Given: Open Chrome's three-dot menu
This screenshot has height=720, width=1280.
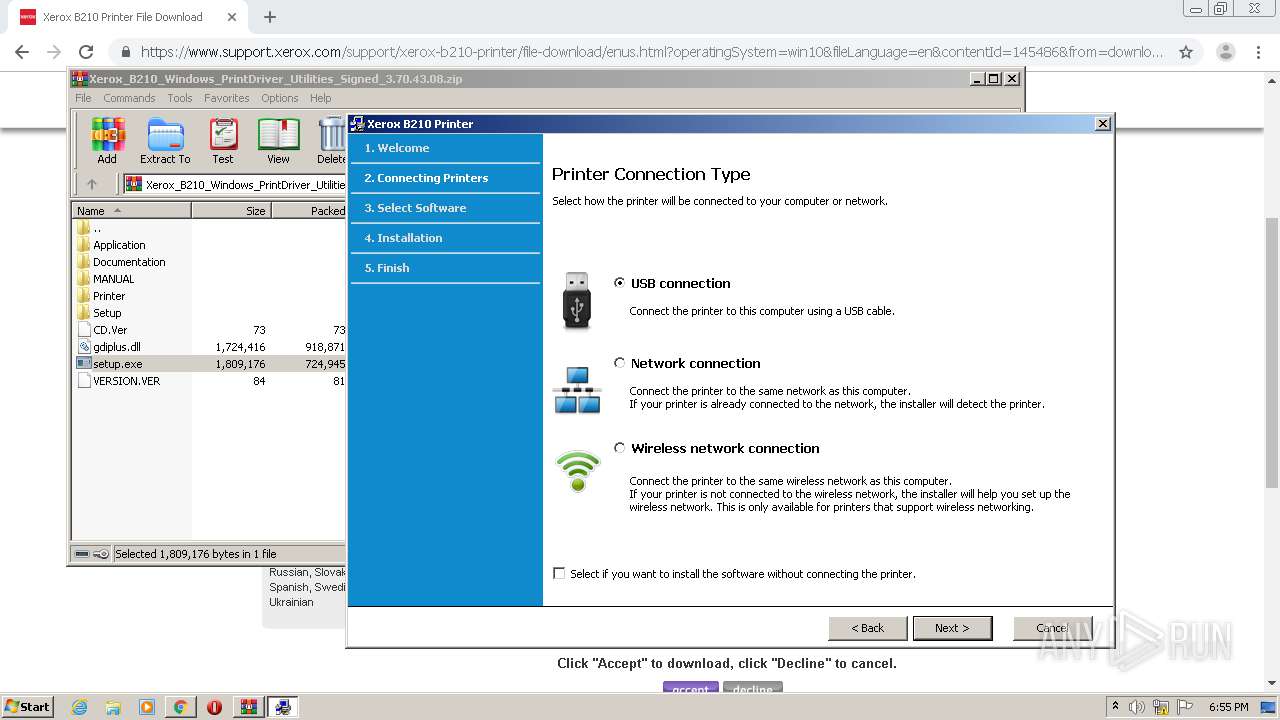Looking at the screenshot, I should click(x=1259, y=52).
